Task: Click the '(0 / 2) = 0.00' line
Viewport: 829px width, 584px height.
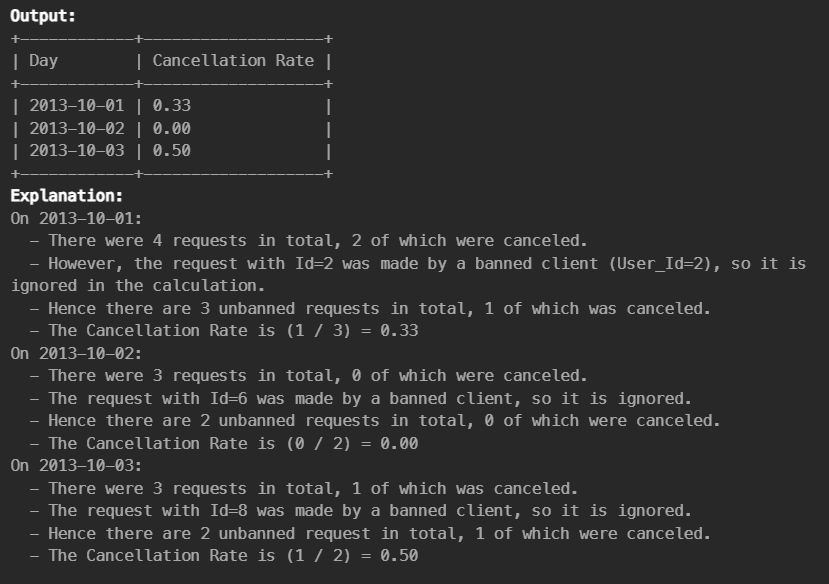Action: (224, 443)
